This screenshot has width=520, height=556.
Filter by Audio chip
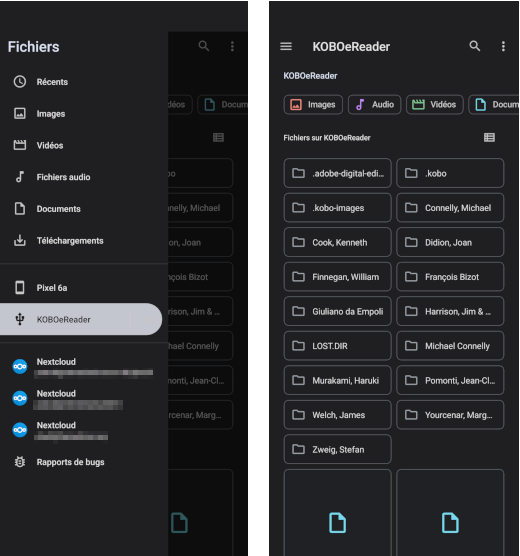point(374,105)
